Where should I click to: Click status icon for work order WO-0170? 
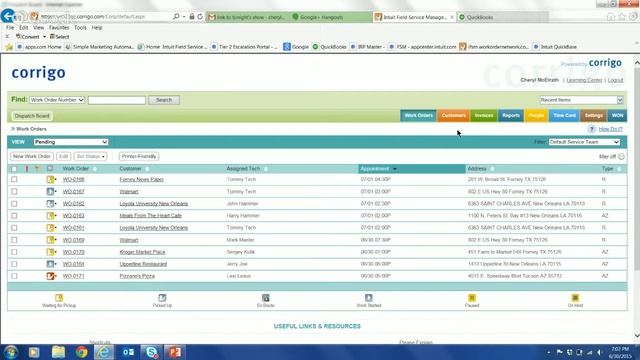50,252
